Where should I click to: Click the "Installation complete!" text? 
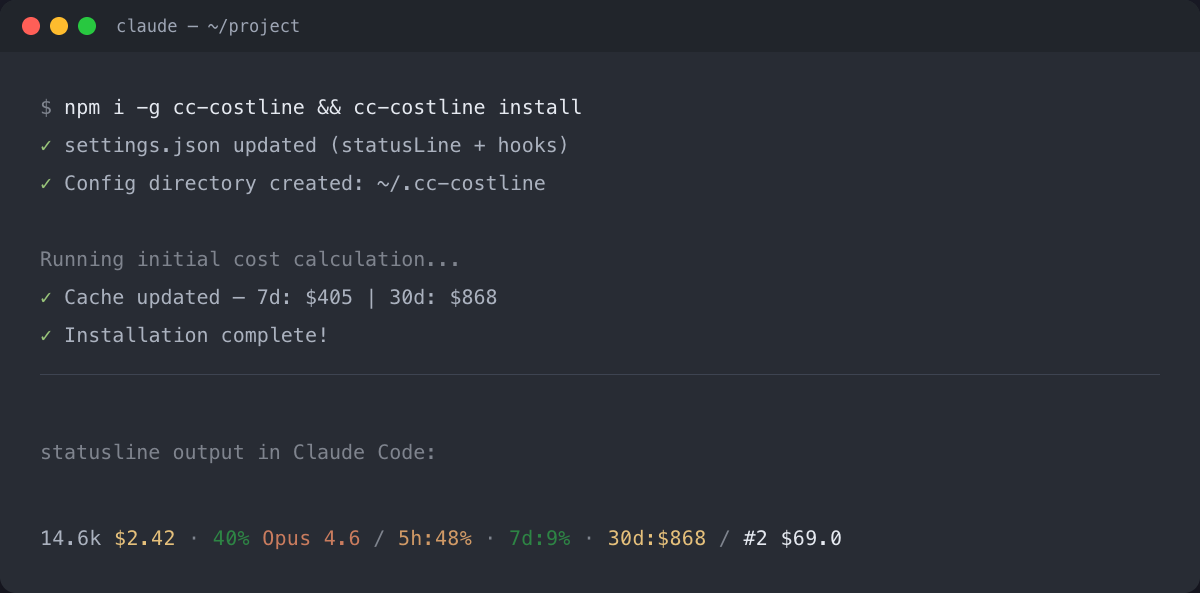point(196,335)
